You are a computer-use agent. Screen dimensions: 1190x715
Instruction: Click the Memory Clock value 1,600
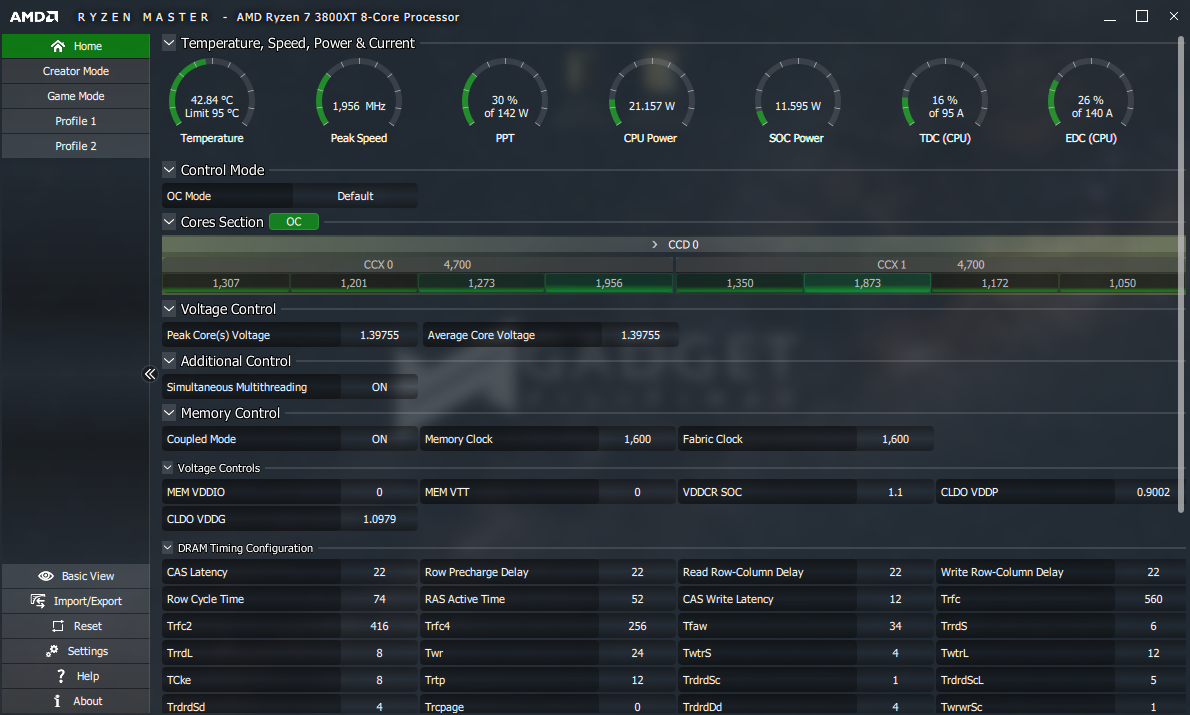[638, 439]
